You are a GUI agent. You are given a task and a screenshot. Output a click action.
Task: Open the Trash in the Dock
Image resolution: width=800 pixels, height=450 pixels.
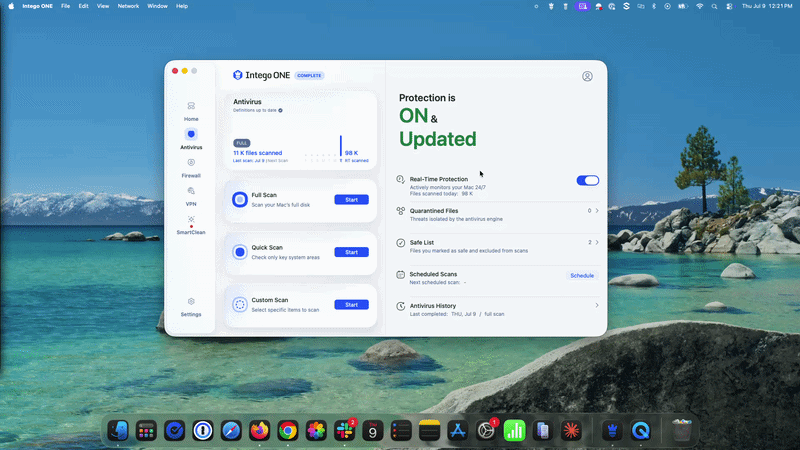(x=682, y=431)
